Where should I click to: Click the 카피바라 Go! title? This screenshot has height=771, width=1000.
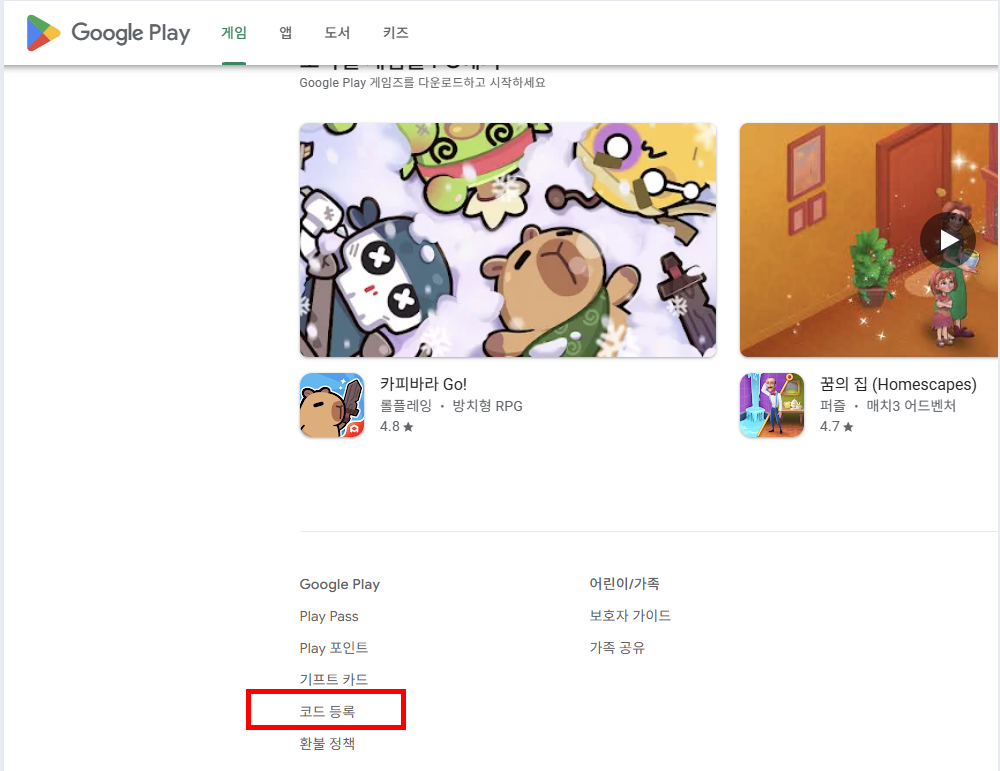tap(423, 384)
